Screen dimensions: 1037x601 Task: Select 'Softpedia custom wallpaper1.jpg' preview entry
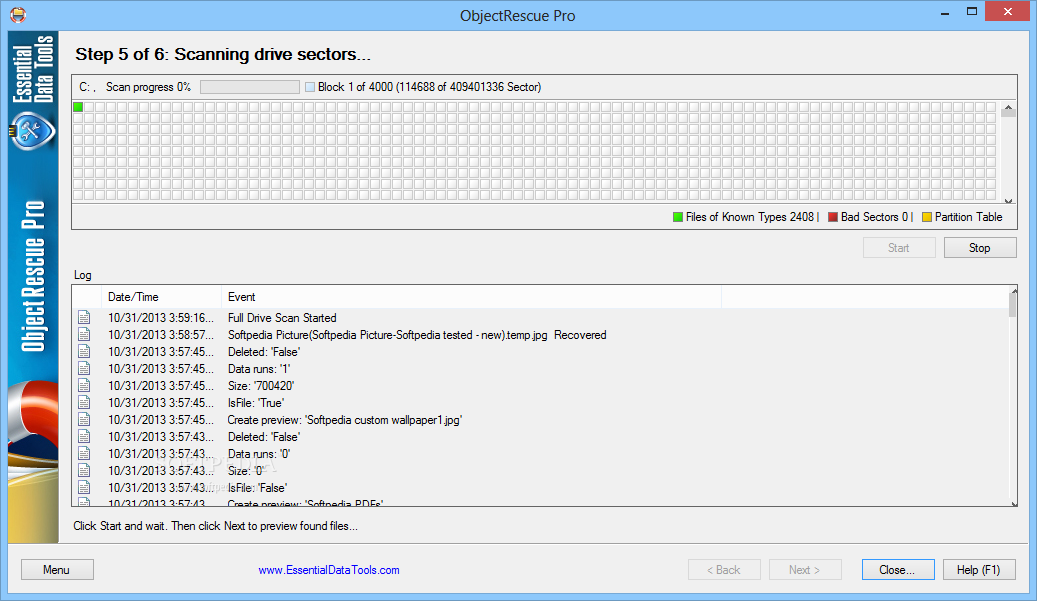tap(345, 420)
